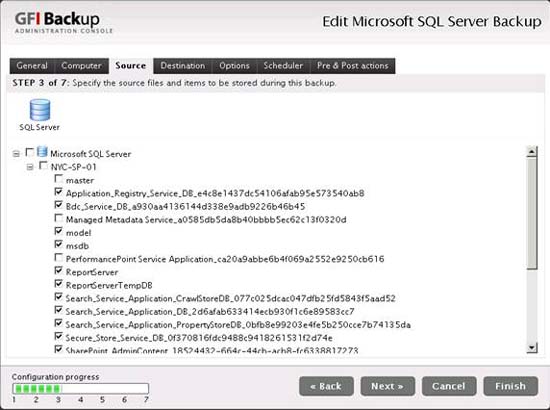Switch to the Destination tab
The width and height of the screenshot is (550, 410).
pyautogui.click(x=183, y=66)
